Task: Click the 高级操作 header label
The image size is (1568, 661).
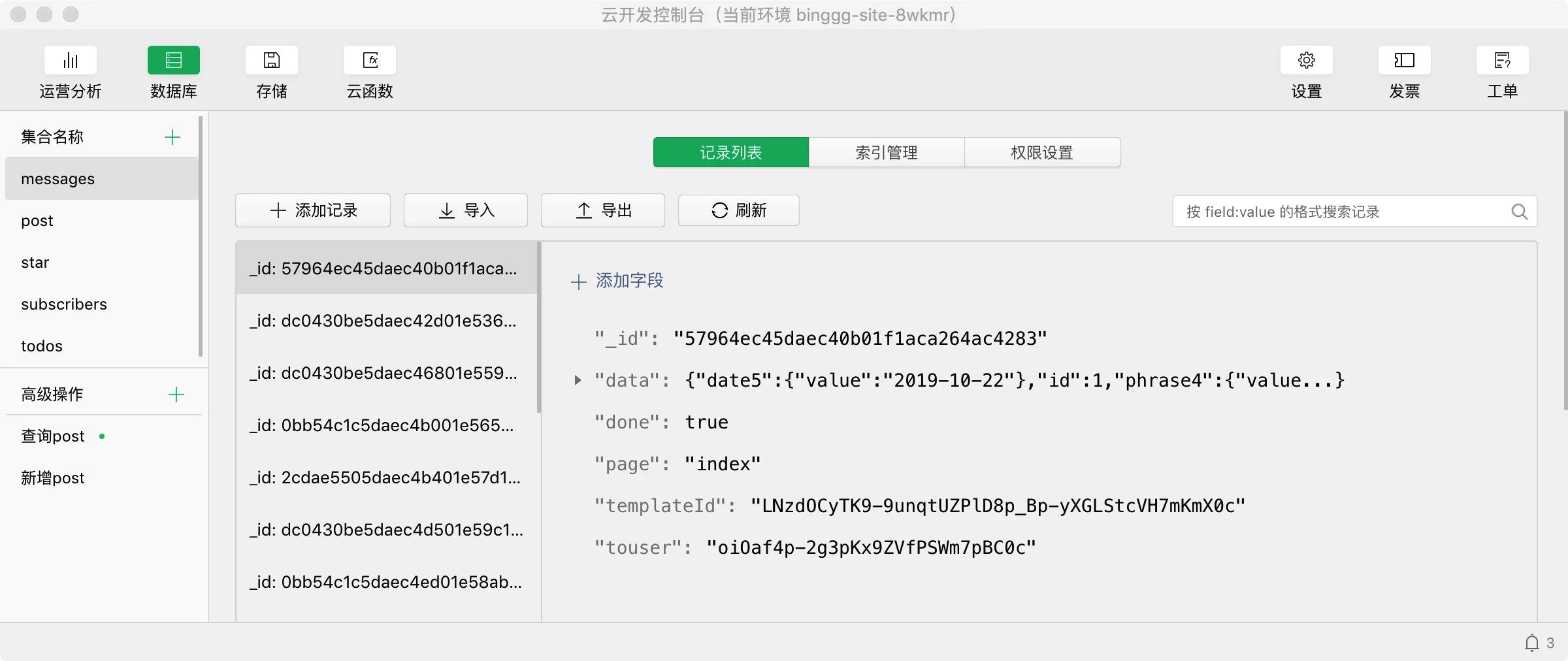Action: pyautogui.click(x=52, y=395)
